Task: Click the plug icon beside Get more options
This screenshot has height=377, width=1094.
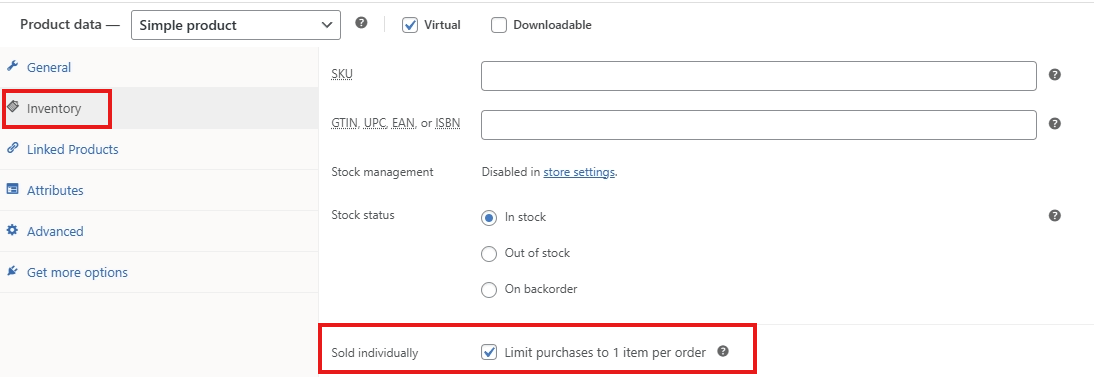Action: (12, 272)
